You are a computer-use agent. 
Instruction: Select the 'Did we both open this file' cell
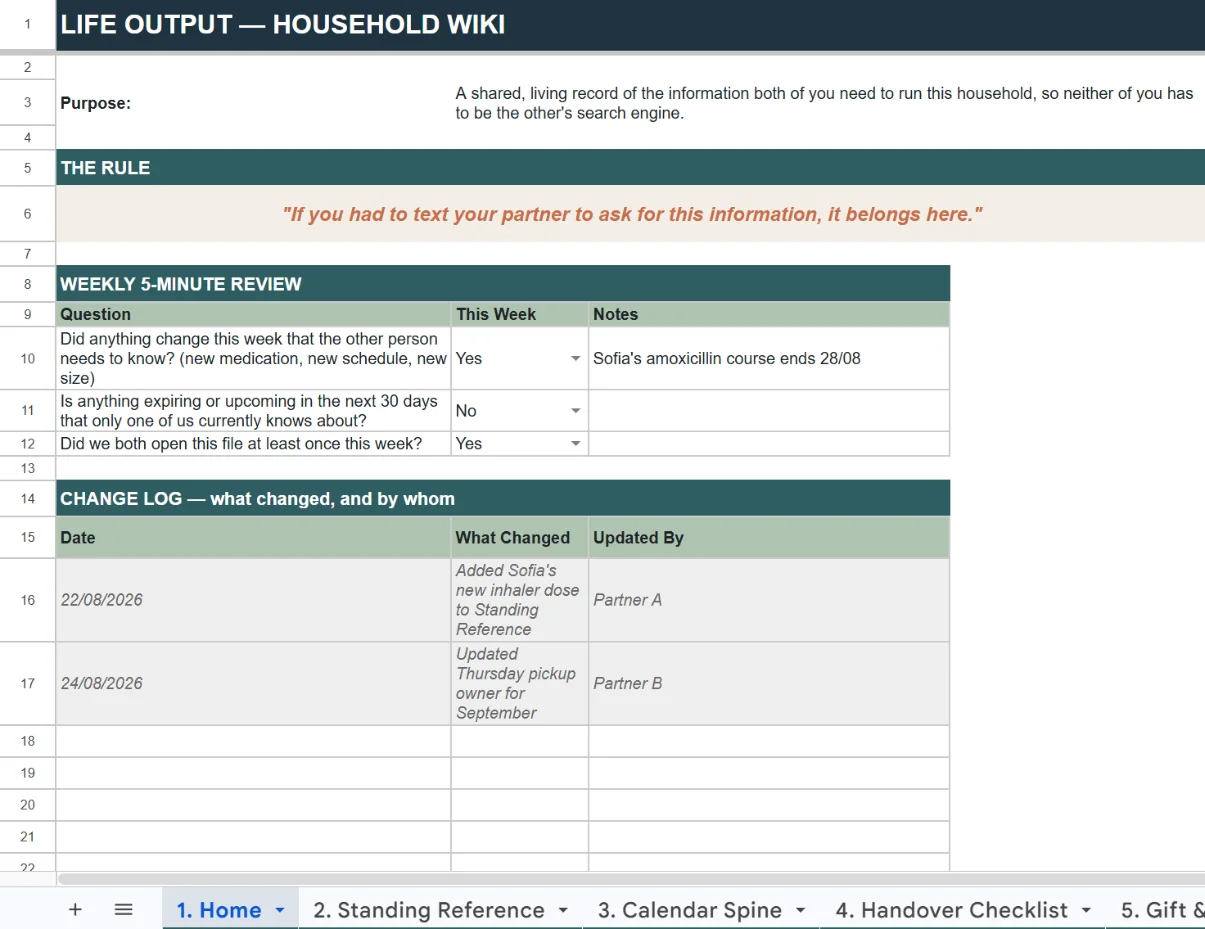[253, 443]
